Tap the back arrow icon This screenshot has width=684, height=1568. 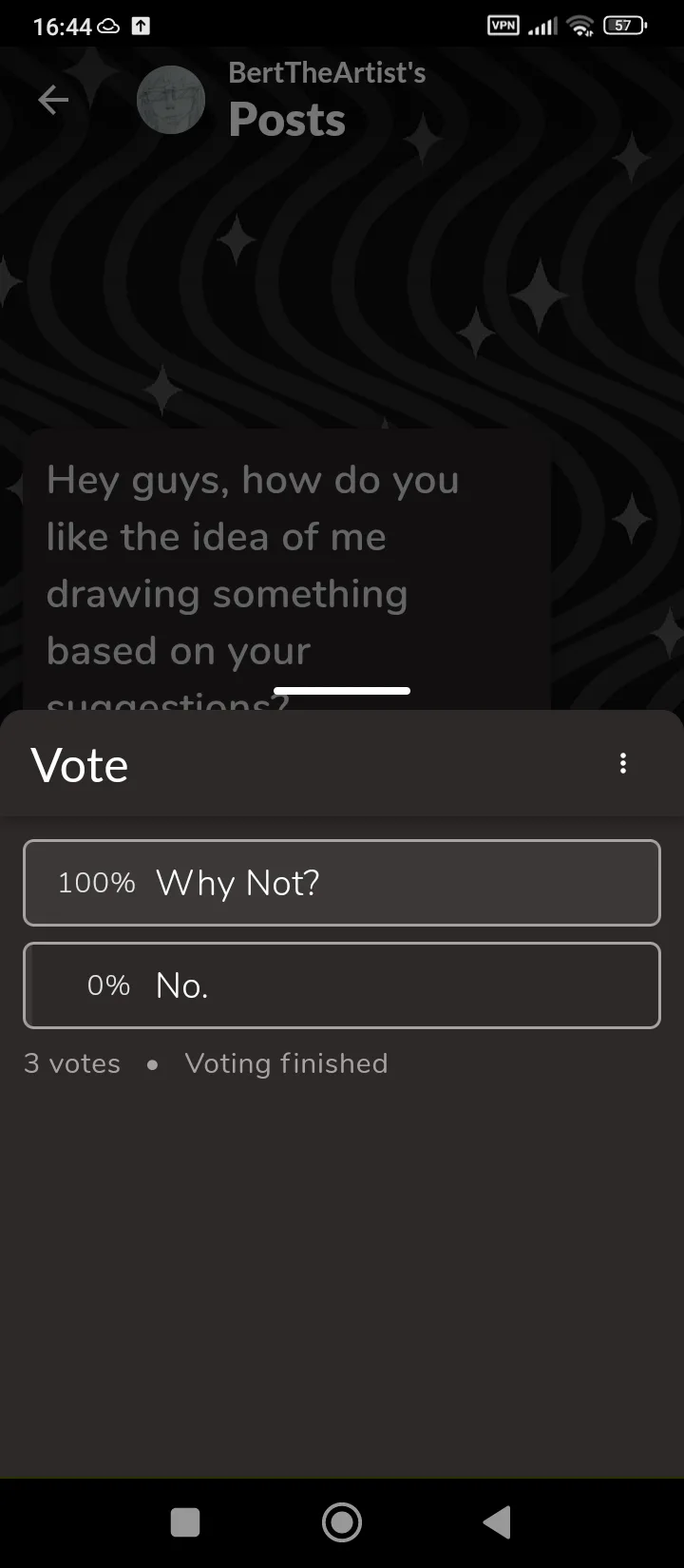(53, 100)
